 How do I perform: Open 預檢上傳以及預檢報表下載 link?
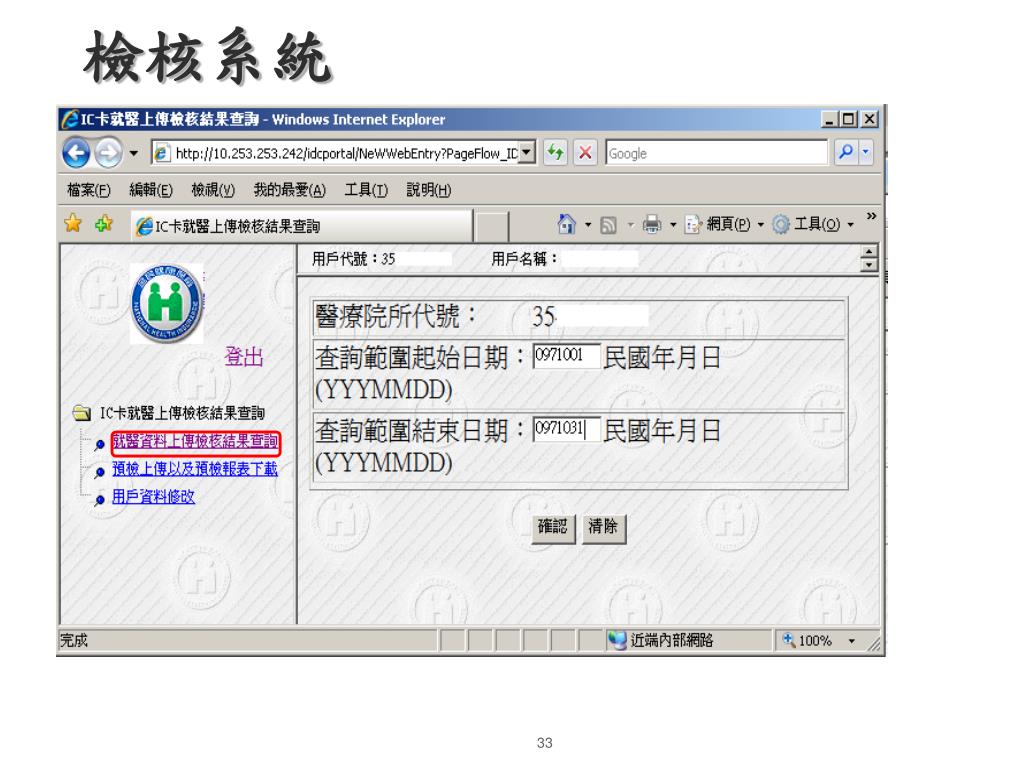[x=195, y=469]
